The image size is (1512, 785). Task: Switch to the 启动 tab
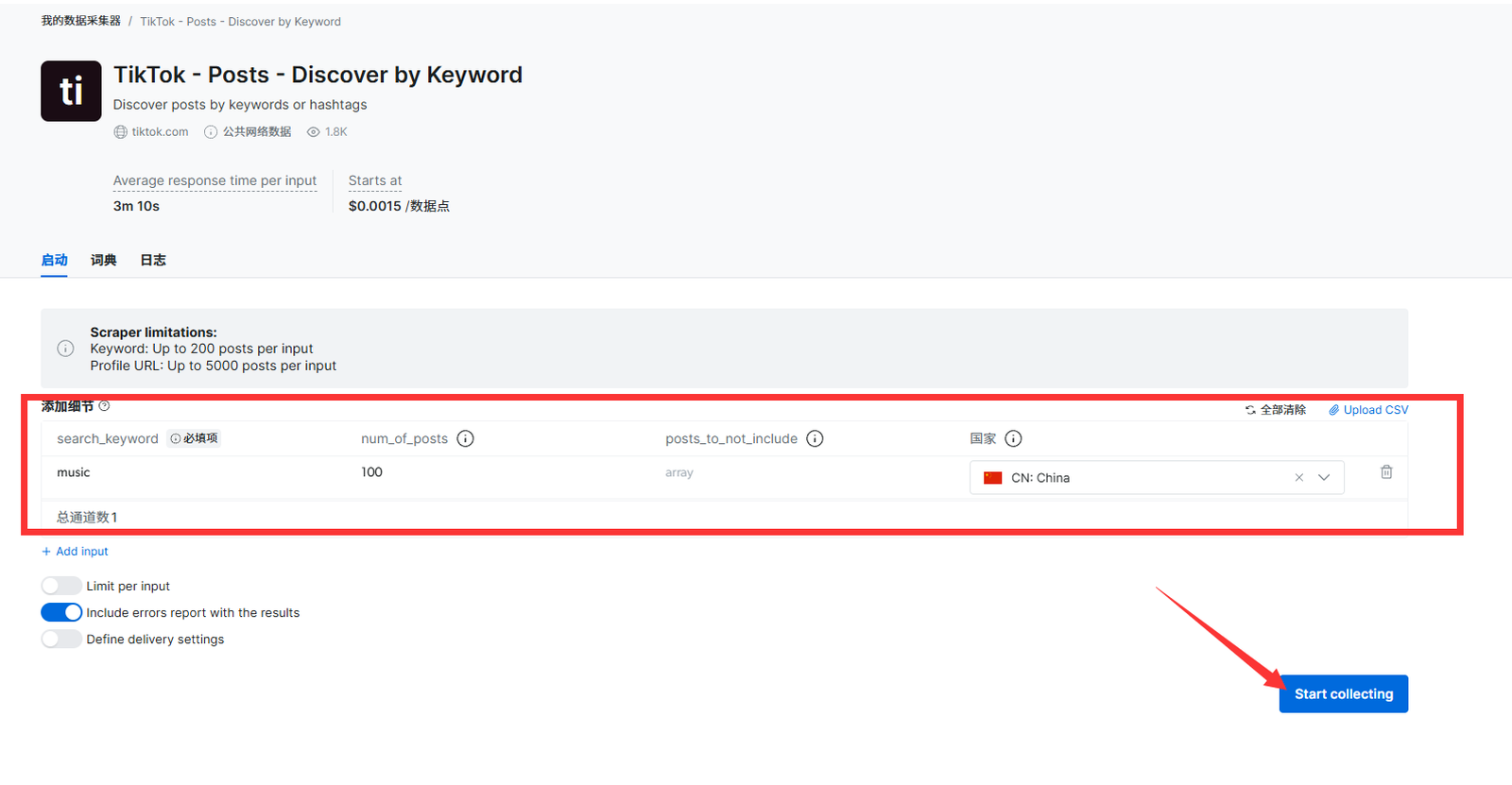coord(54,260)
